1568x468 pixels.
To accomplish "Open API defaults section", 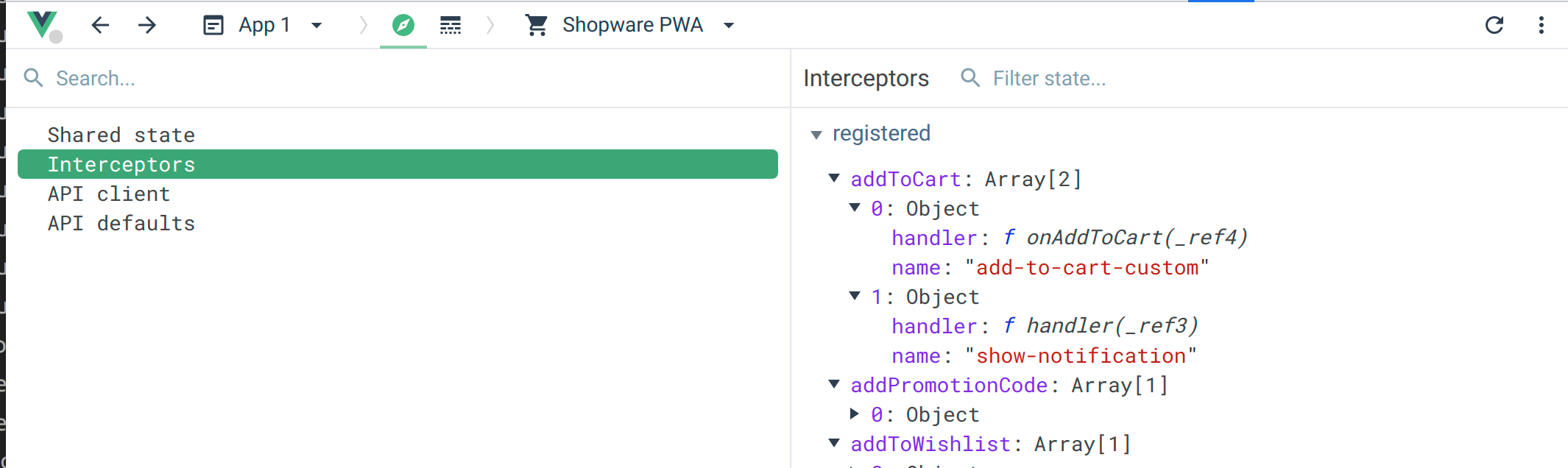I will tap(121, 223).
